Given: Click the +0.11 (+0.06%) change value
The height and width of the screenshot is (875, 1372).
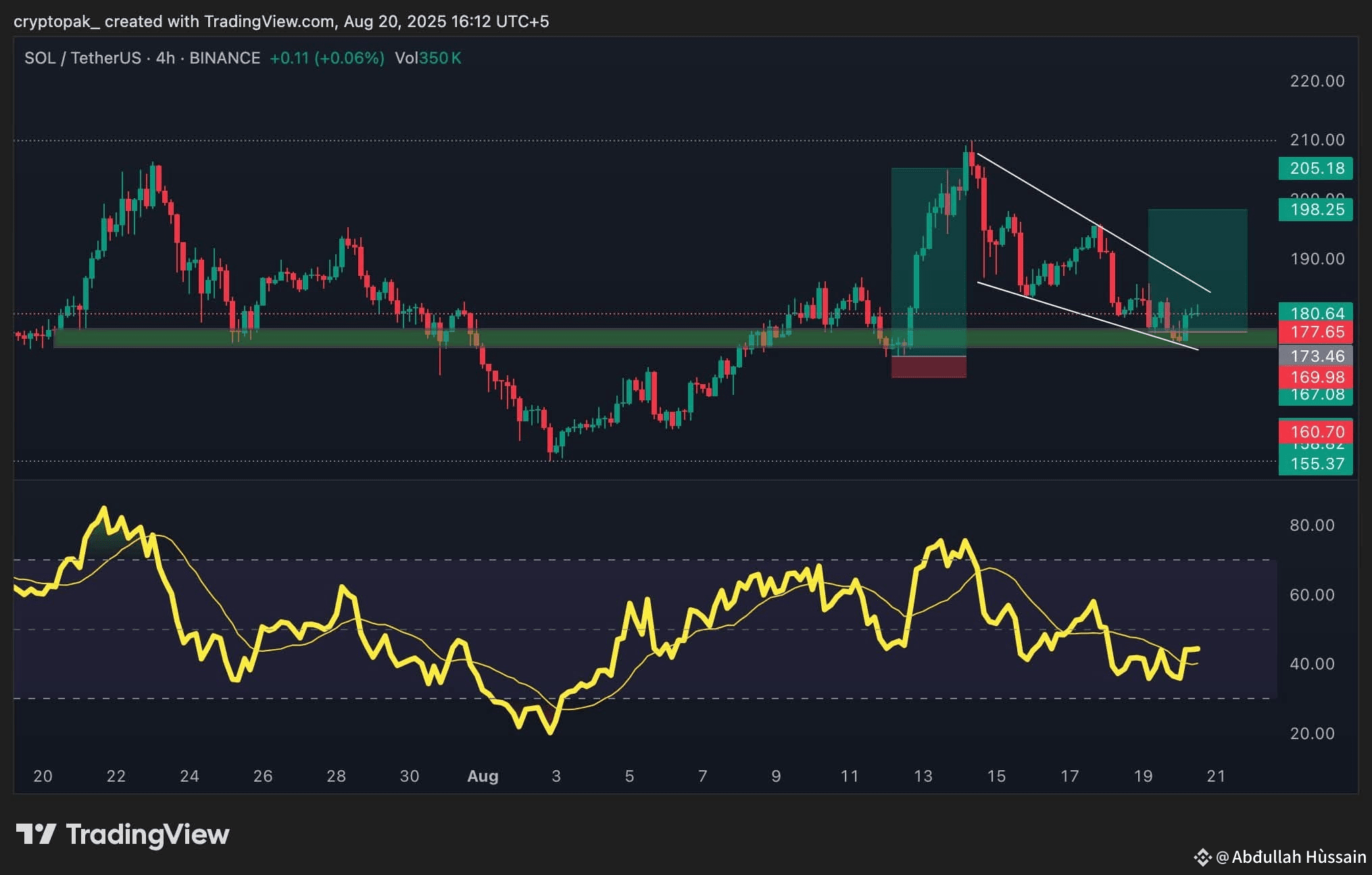Looking at the screenshot, I should (x=327, y=58).
